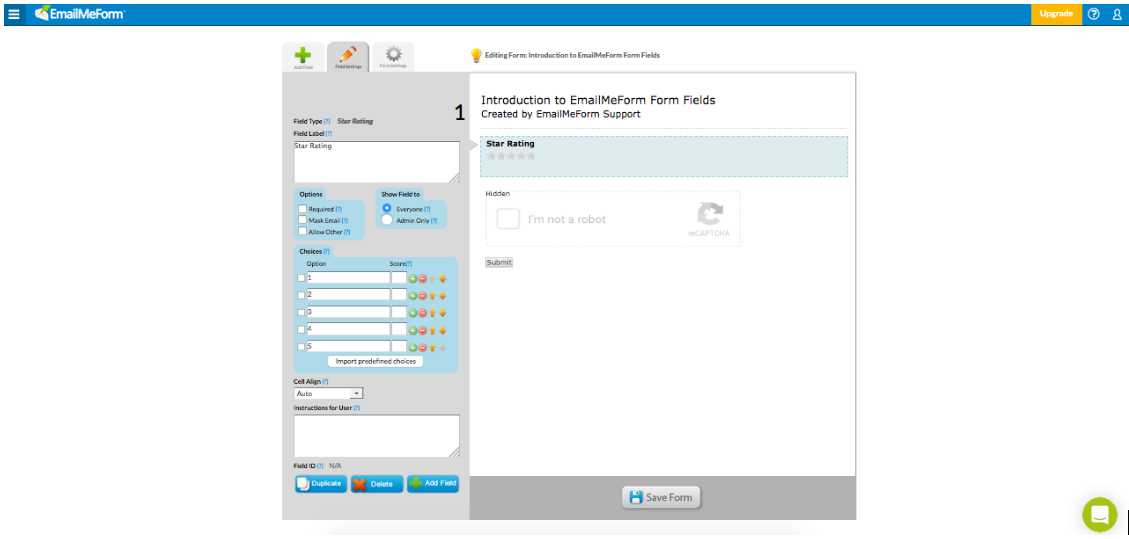
Task: Open the hamburger menu in the header
Action: 14,14
